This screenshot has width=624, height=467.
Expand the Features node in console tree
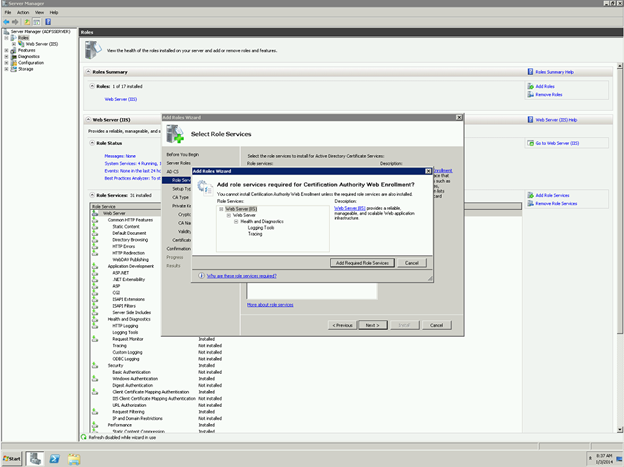click(x=6, y=51)
